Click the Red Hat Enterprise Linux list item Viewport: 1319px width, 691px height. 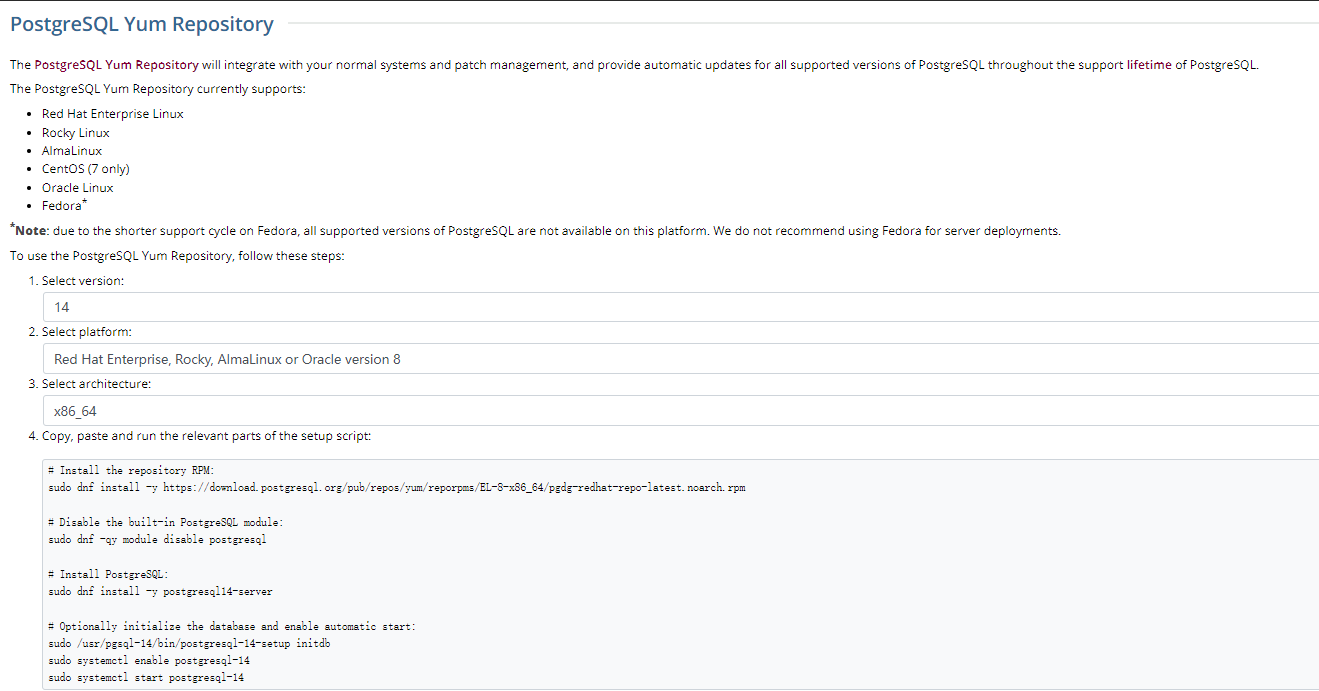[112, 114]
